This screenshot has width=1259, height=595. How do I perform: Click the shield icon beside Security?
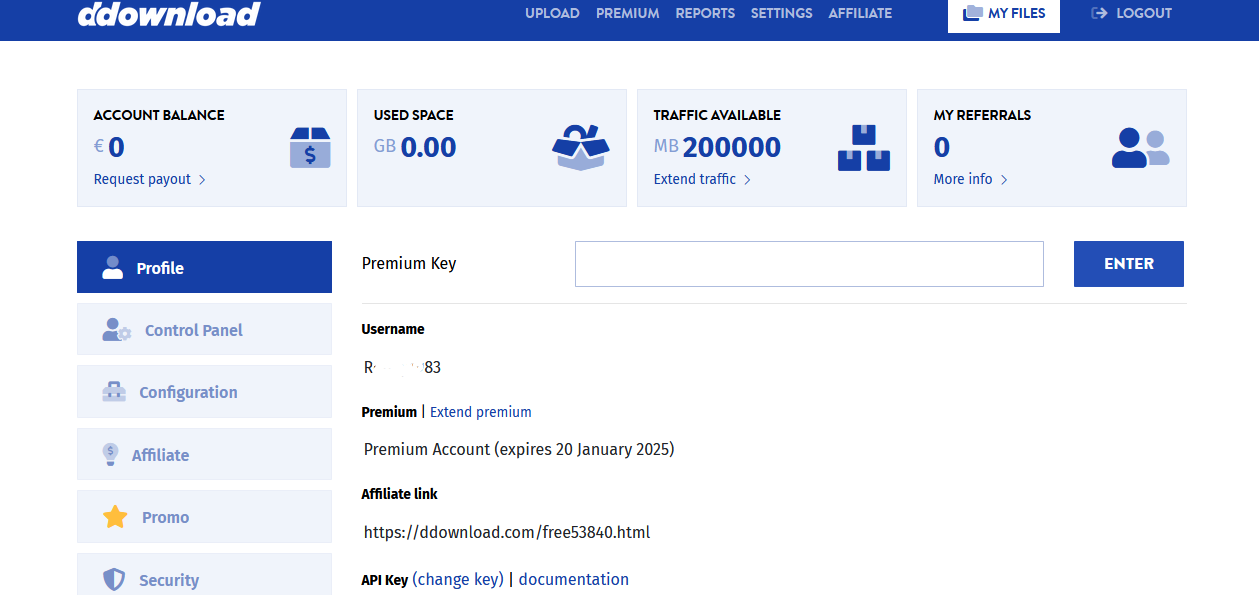point(114,580)
